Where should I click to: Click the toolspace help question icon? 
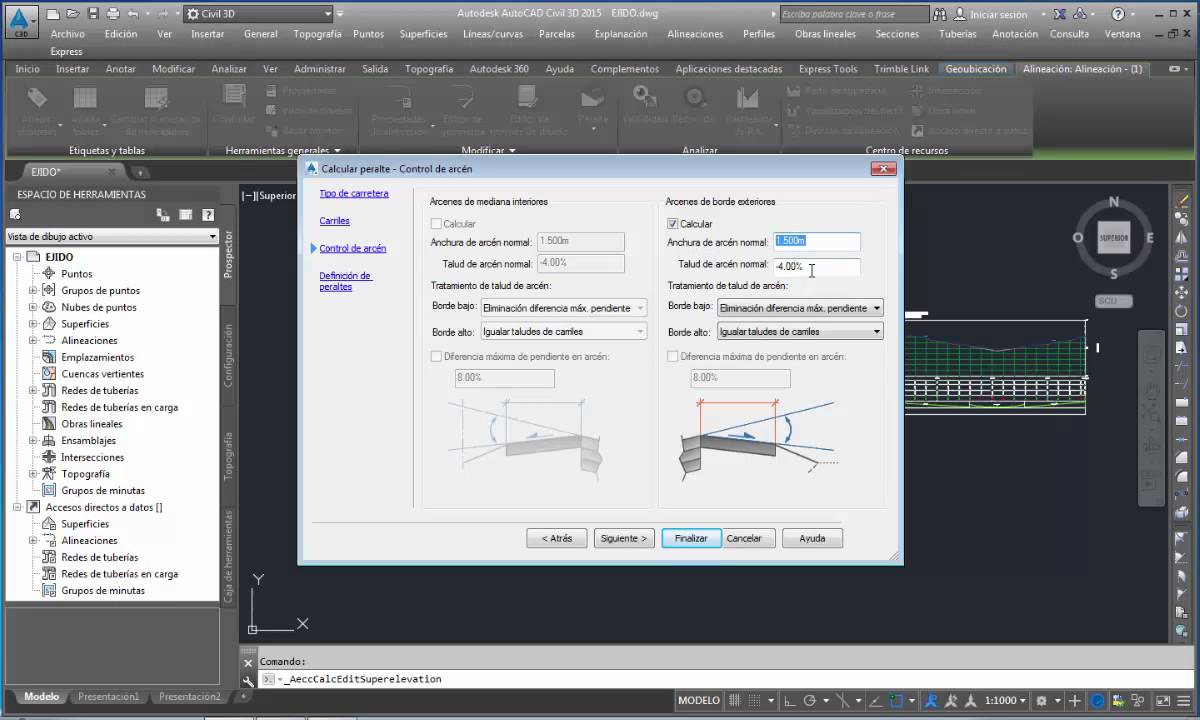[208, 214]
